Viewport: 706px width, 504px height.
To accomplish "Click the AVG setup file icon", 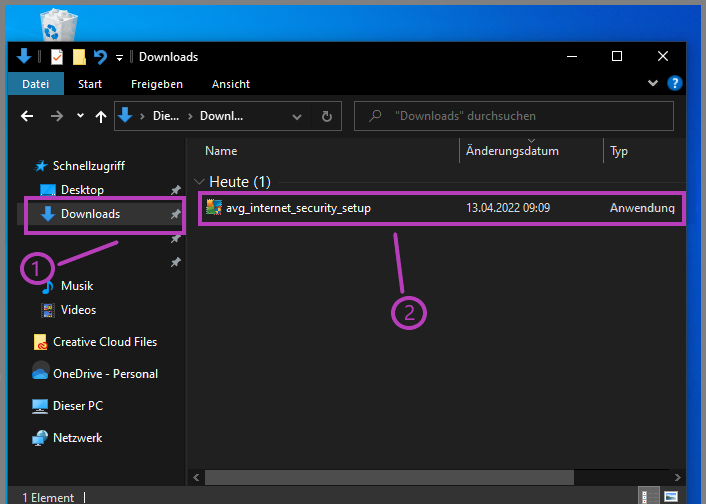I will (214, 207).
